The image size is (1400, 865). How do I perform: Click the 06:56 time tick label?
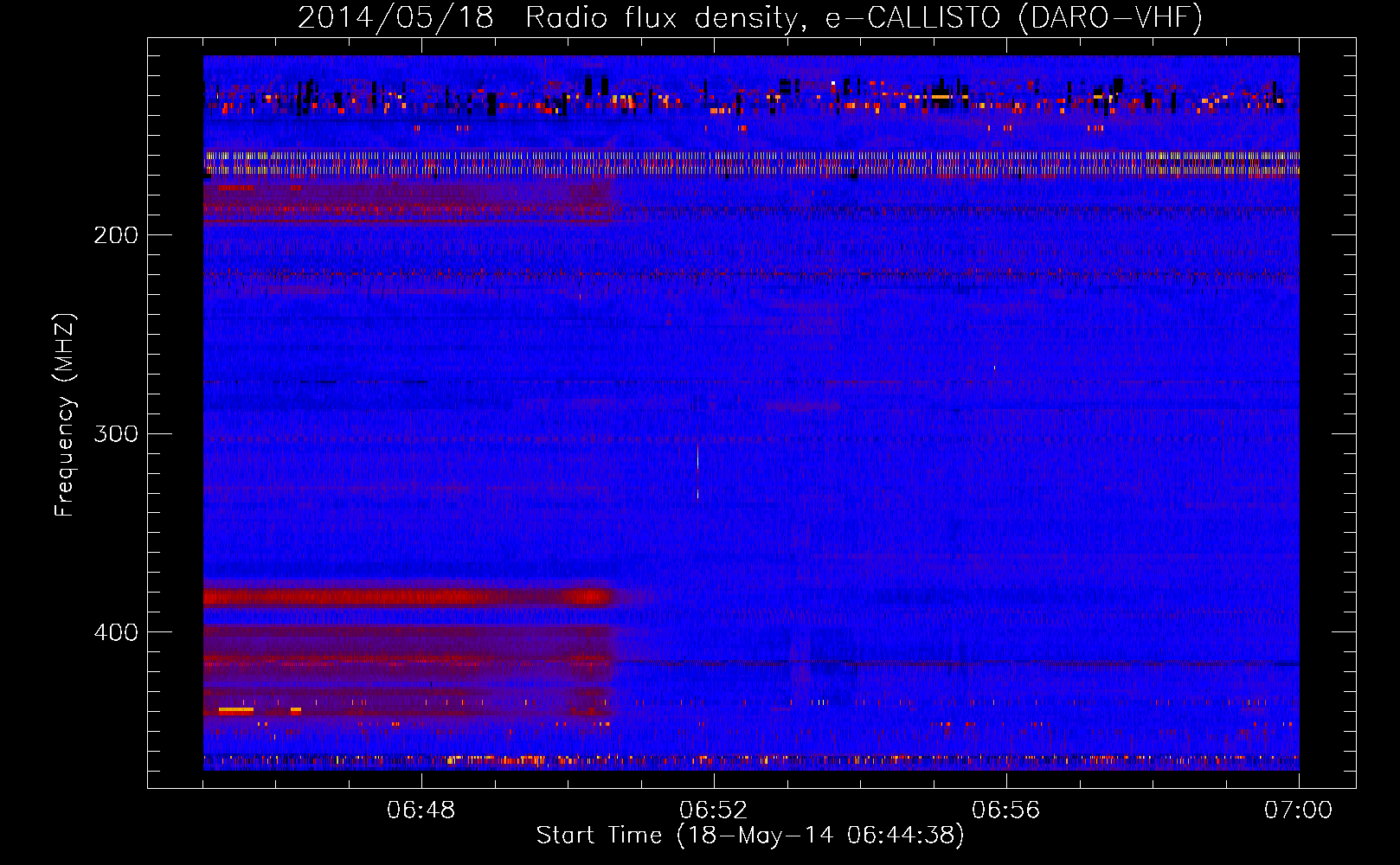point(1006,810)
